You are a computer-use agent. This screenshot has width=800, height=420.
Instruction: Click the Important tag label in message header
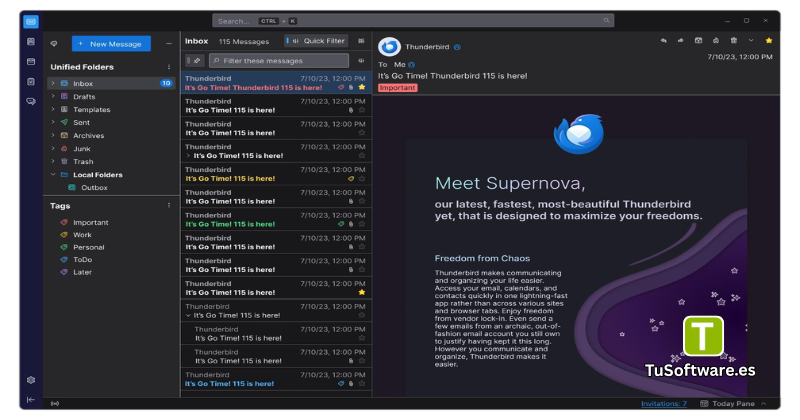pos(397,88)
